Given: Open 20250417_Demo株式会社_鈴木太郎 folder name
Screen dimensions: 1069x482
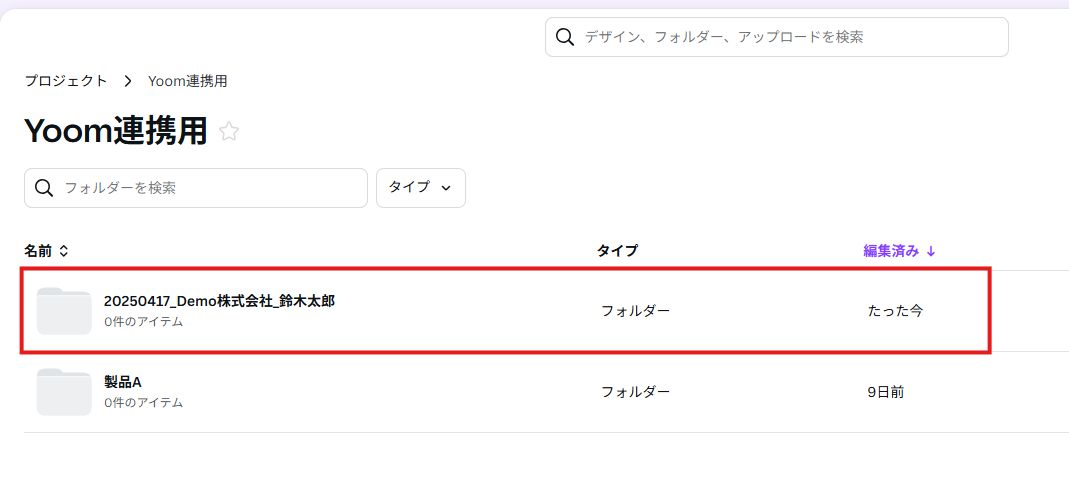Looking at the screenshot, I should pyautogui.click(x=219, y=301).
